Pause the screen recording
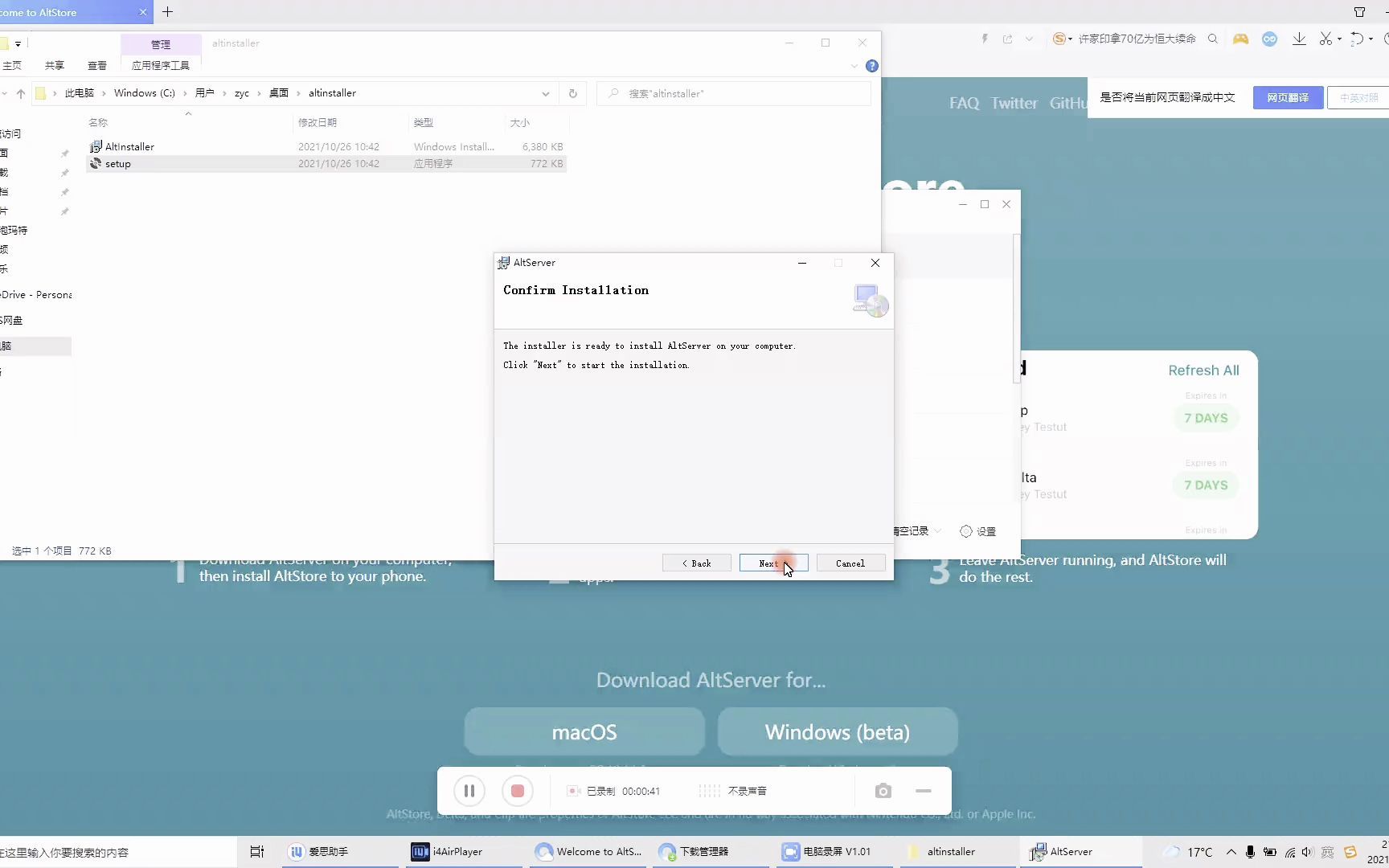Viewport: 1389px width, 868px height. click(x=469, y=791)
